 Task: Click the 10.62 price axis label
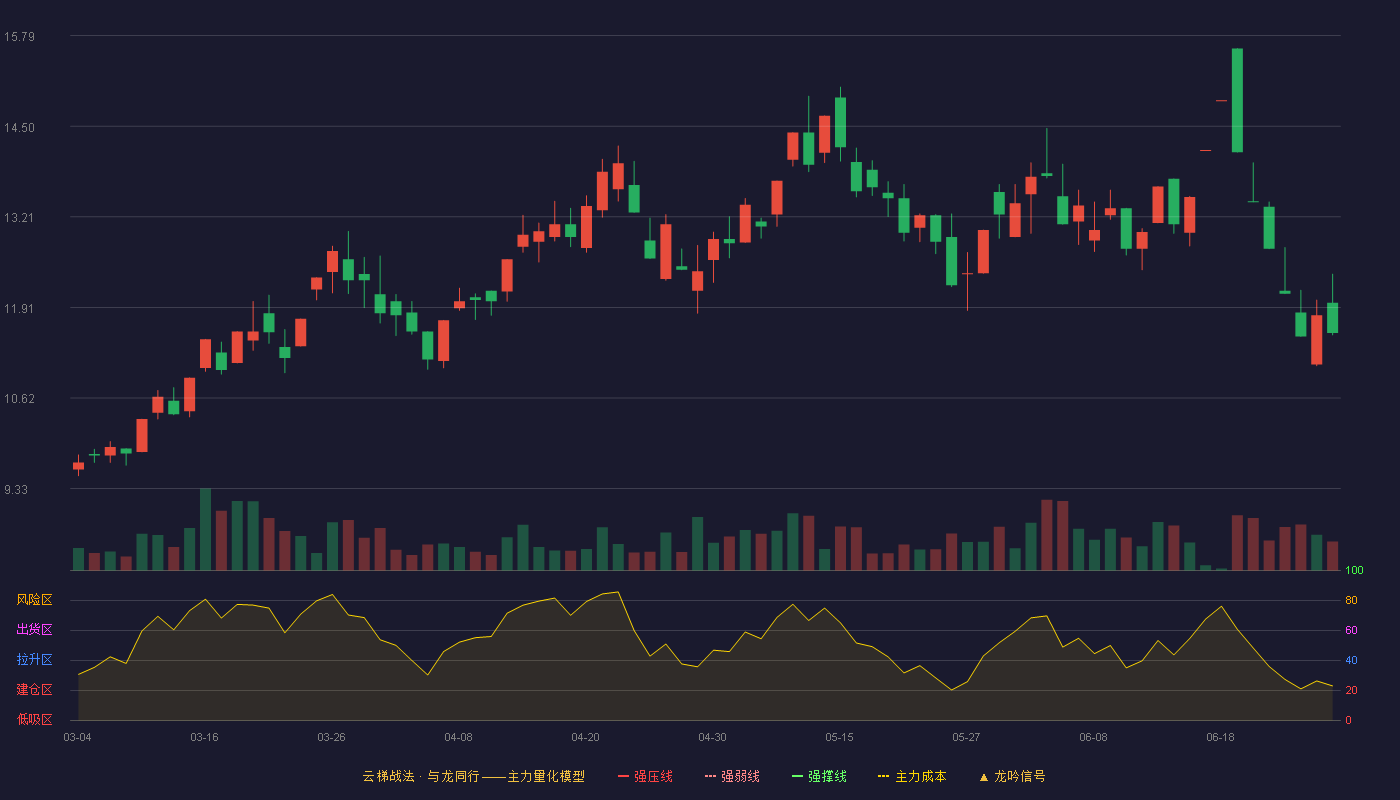click(x=20, y=399)
